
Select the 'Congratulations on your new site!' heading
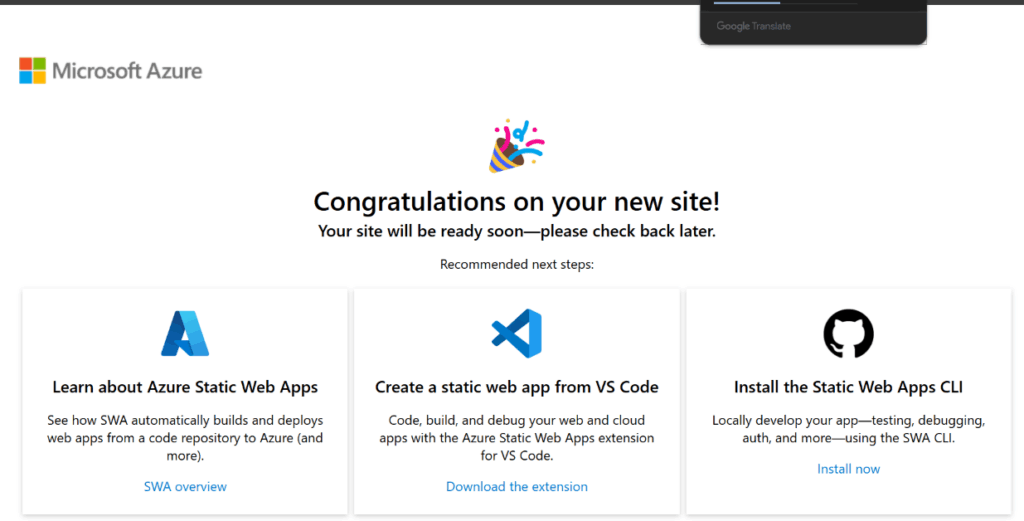coord(516,201)
